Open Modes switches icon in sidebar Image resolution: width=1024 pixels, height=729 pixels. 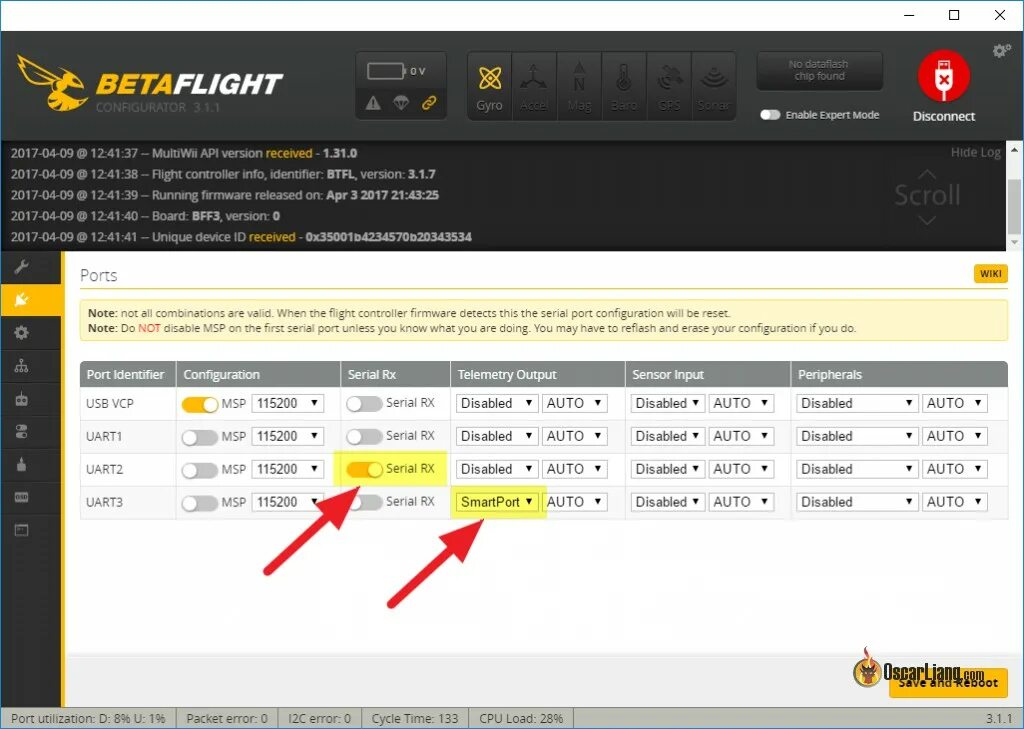[22, 432]
